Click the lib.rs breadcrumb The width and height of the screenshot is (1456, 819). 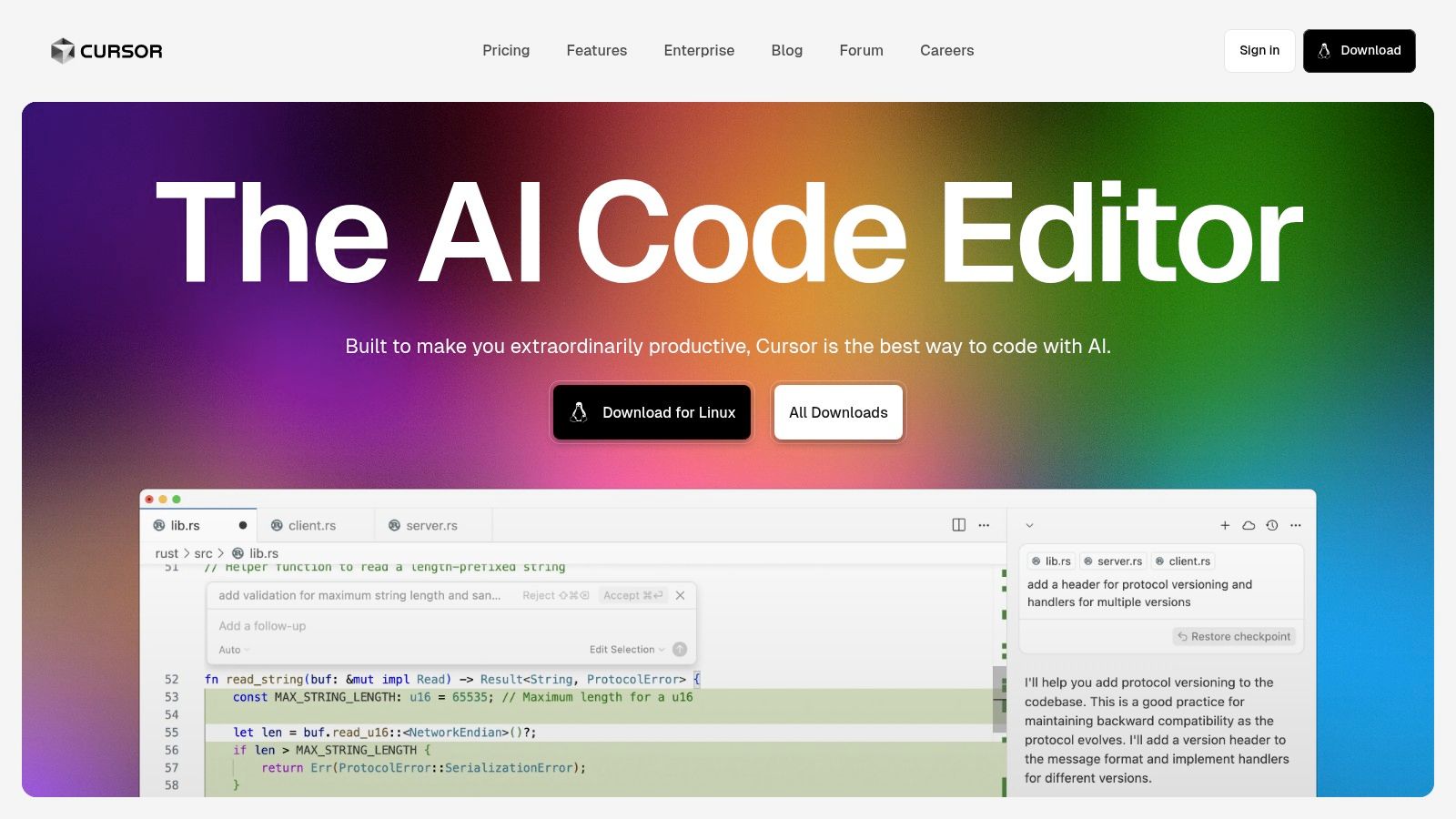coord(256,553)
